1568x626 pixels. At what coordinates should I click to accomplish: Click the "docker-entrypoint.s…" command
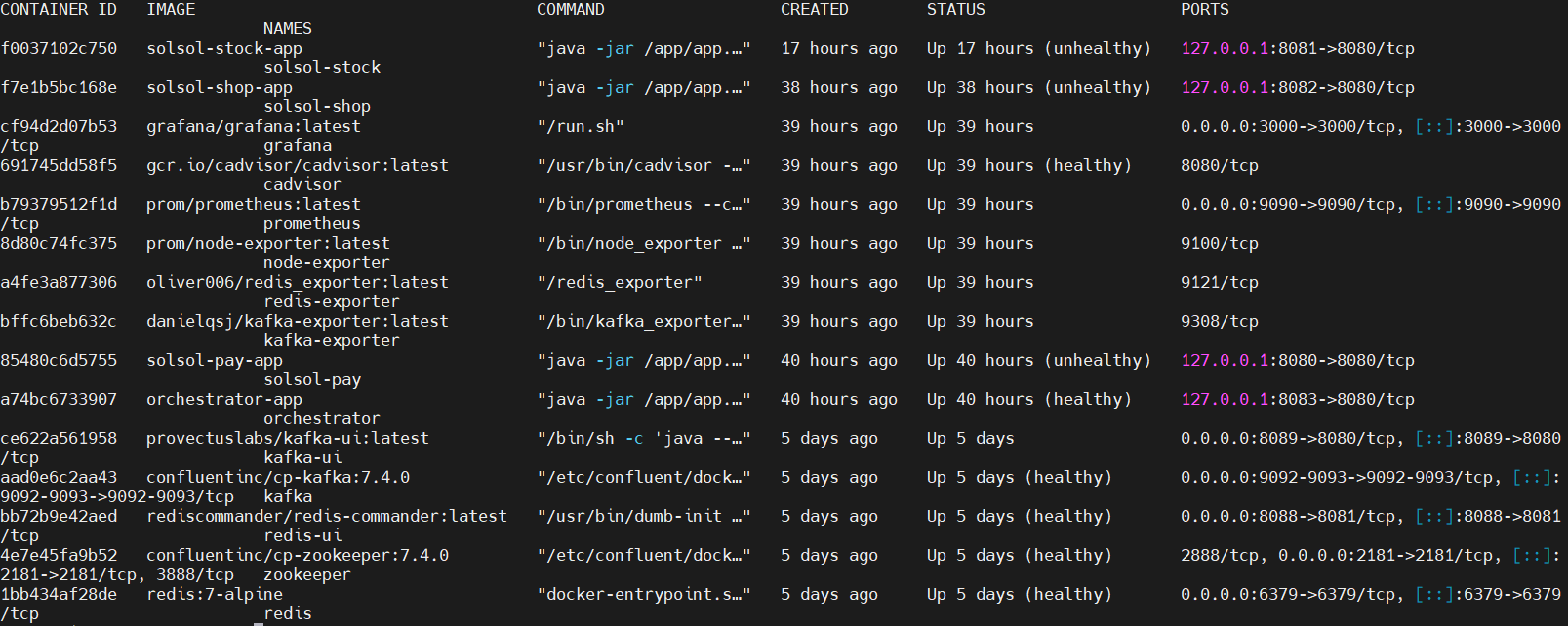(644, 595)
